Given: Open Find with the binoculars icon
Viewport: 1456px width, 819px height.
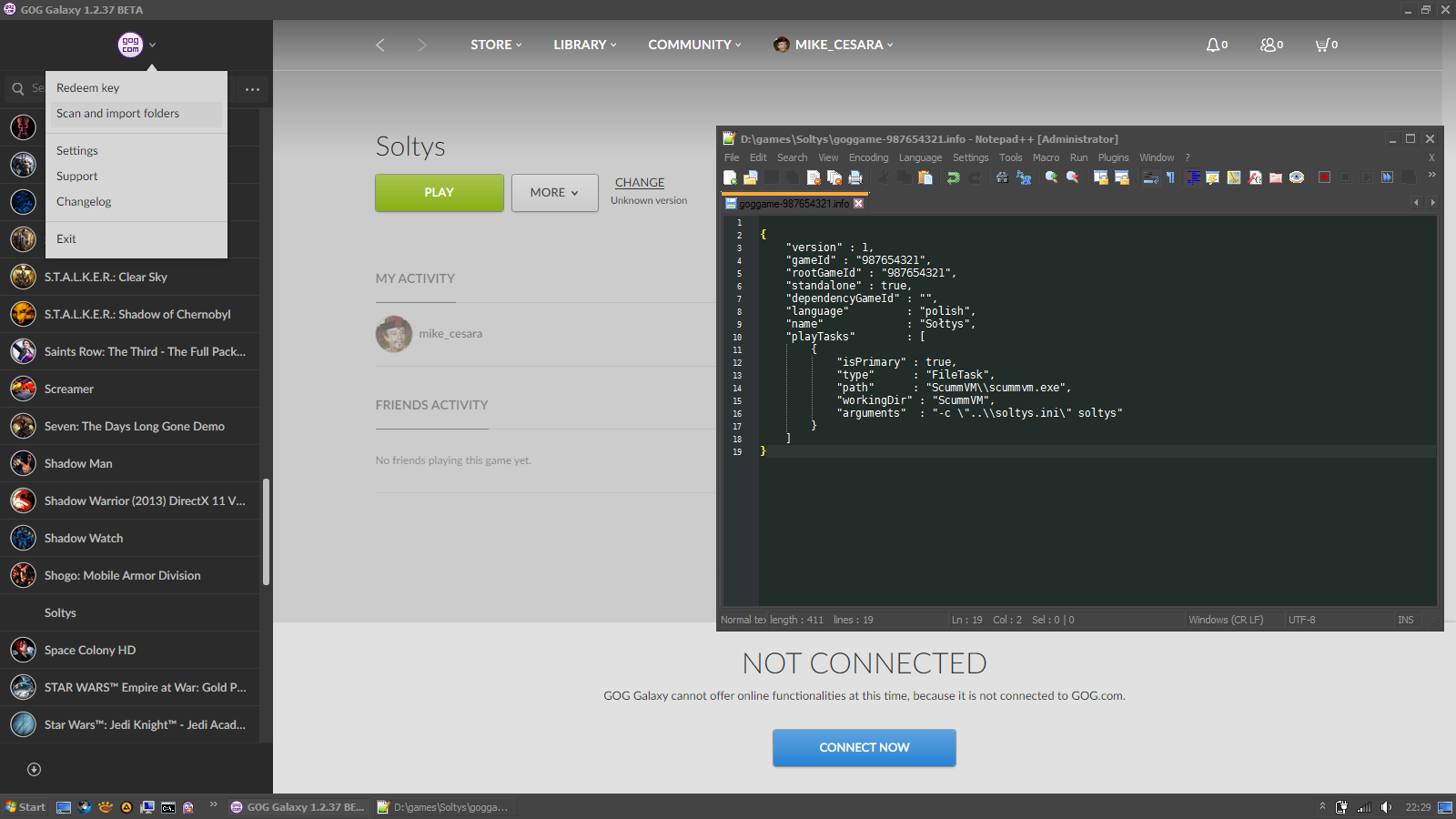Looking at the screenshot, I should pos(1002,177).
